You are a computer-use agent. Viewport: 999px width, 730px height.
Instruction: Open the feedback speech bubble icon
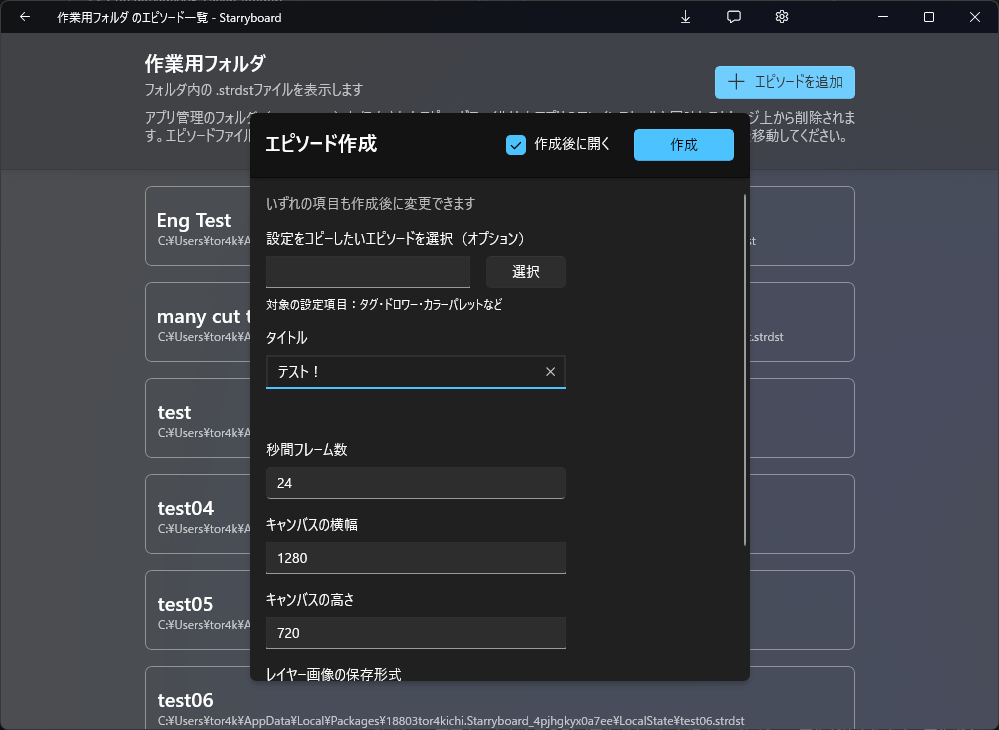734,17
